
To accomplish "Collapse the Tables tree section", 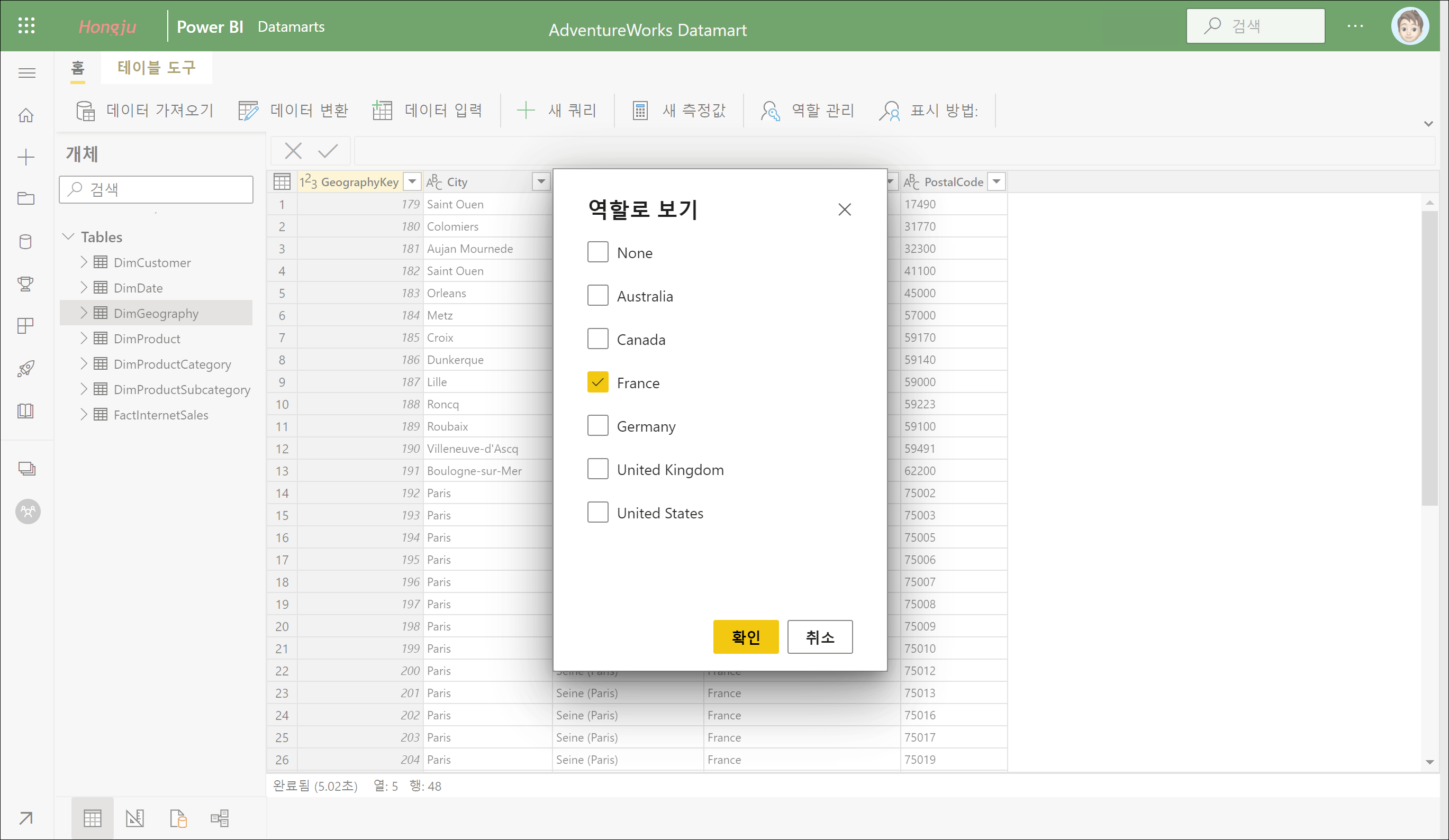I will coord(68,237).
